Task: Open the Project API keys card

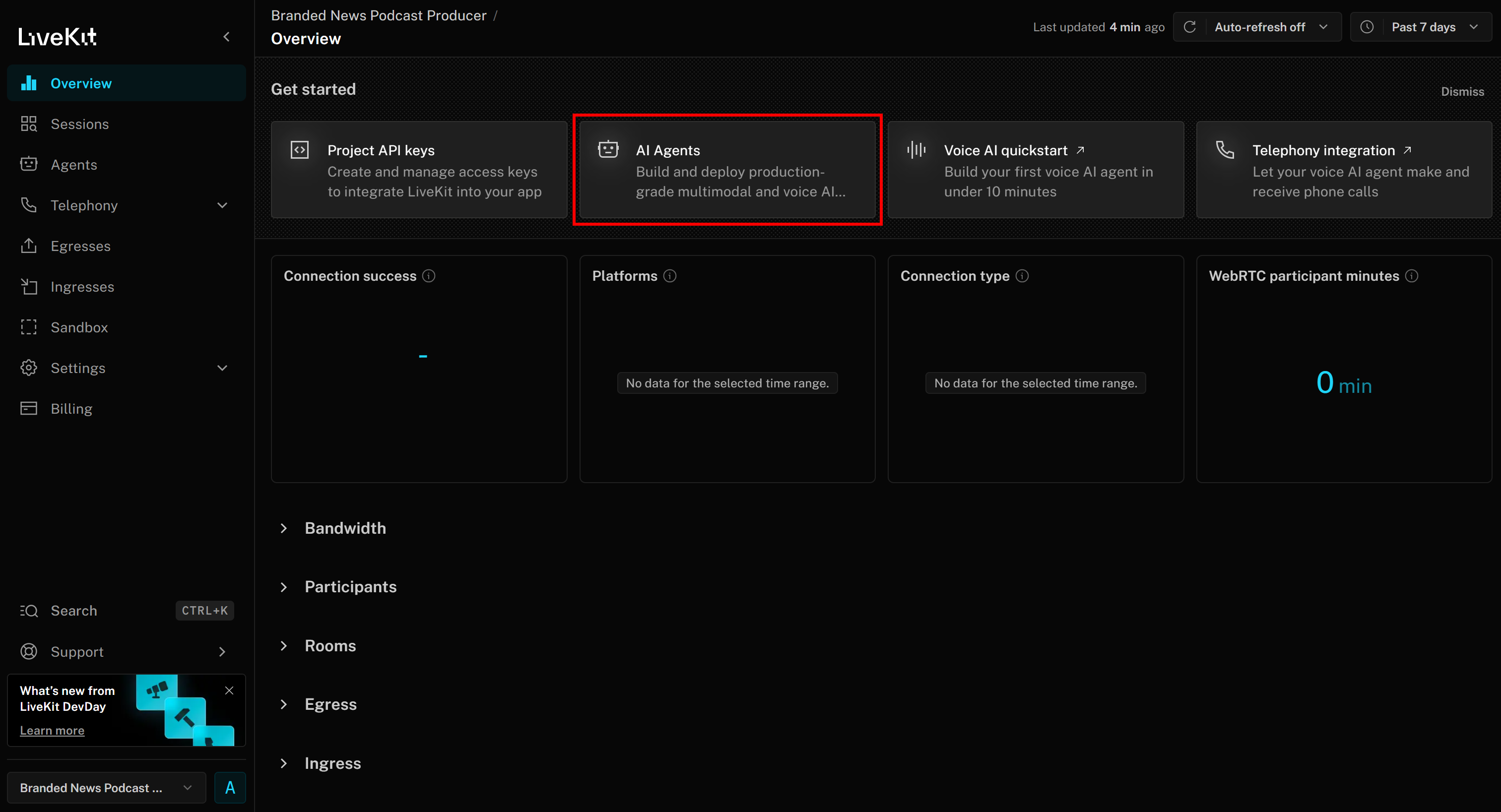Action: [418, 170]
